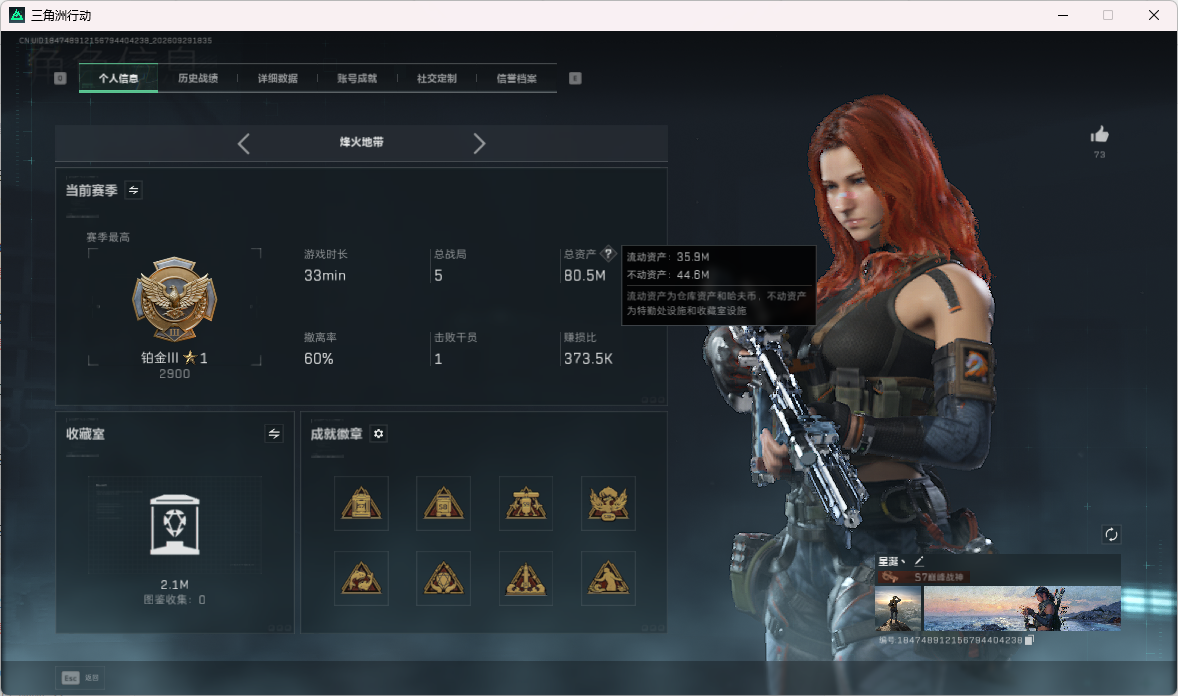Click the E key next-tab hint
Image resolution: width=1178 pixels, height=696 pixels.
coord(575,78)
